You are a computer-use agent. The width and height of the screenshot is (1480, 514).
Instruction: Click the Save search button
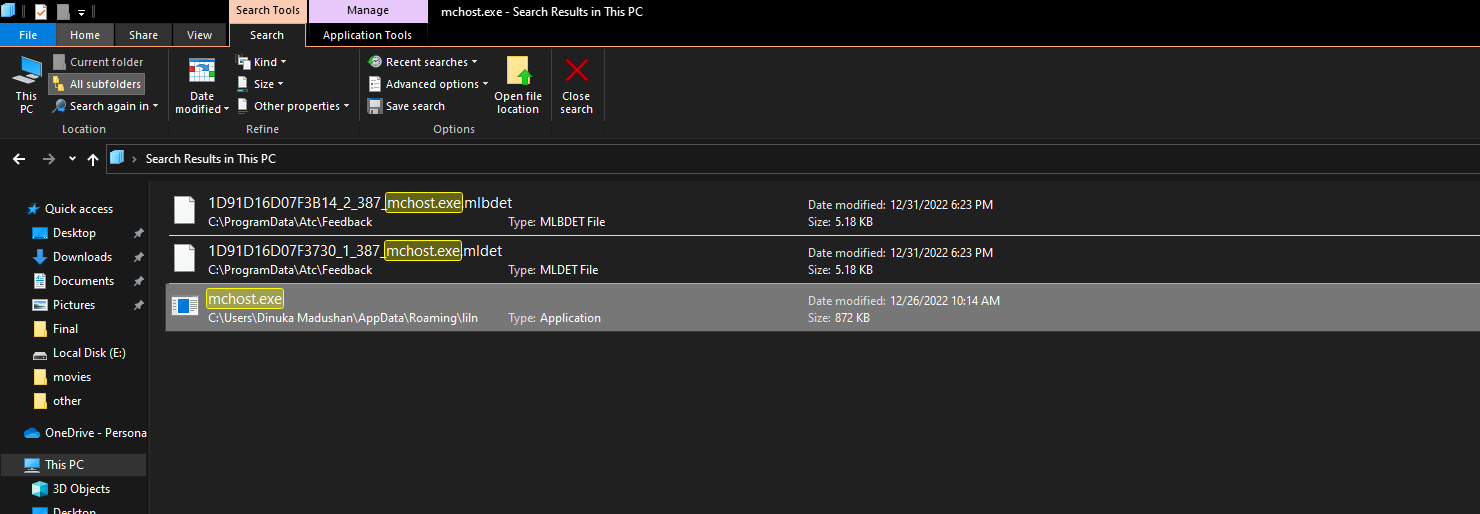pyautogui.click(x=407, y=106)
